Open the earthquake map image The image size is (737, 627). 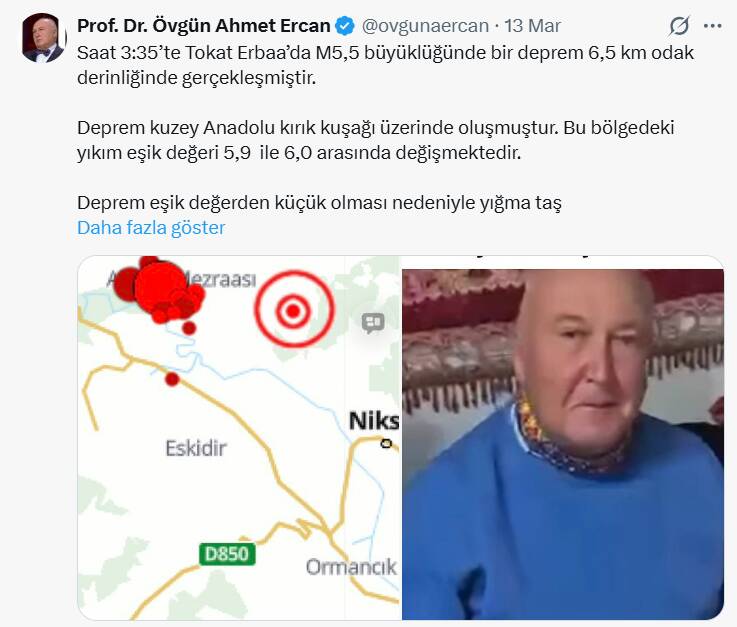239,438
